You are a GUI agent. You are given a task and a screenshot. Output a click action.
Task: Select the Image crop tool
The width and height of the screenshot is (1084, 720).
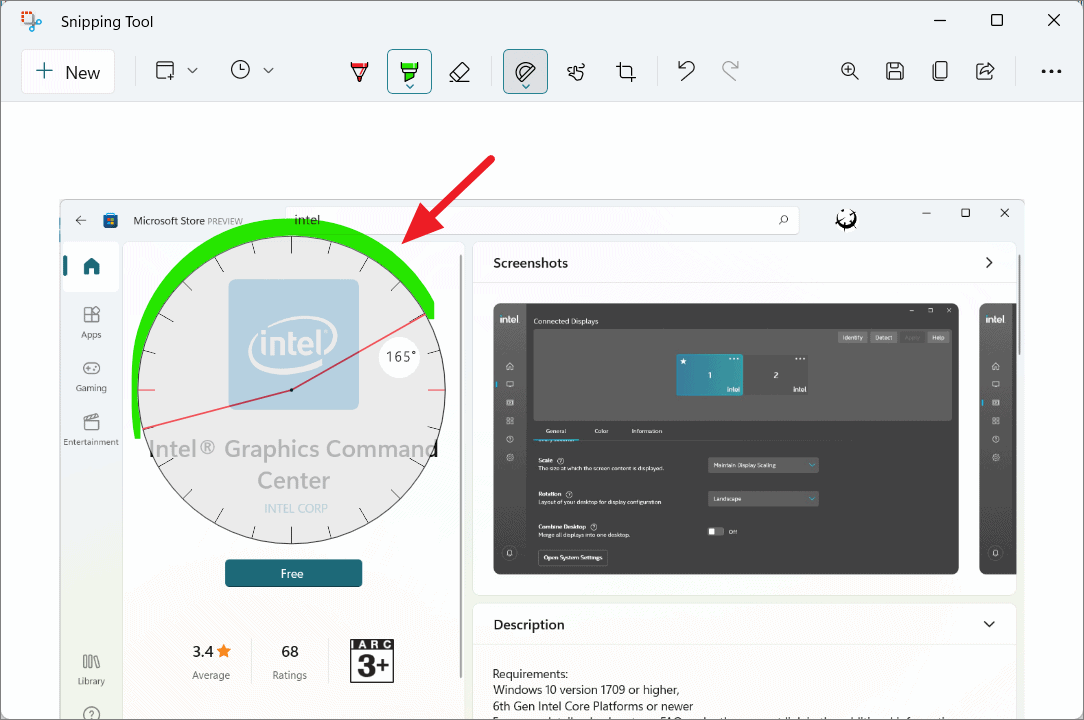pyautogui.click(x=626, y=72)
